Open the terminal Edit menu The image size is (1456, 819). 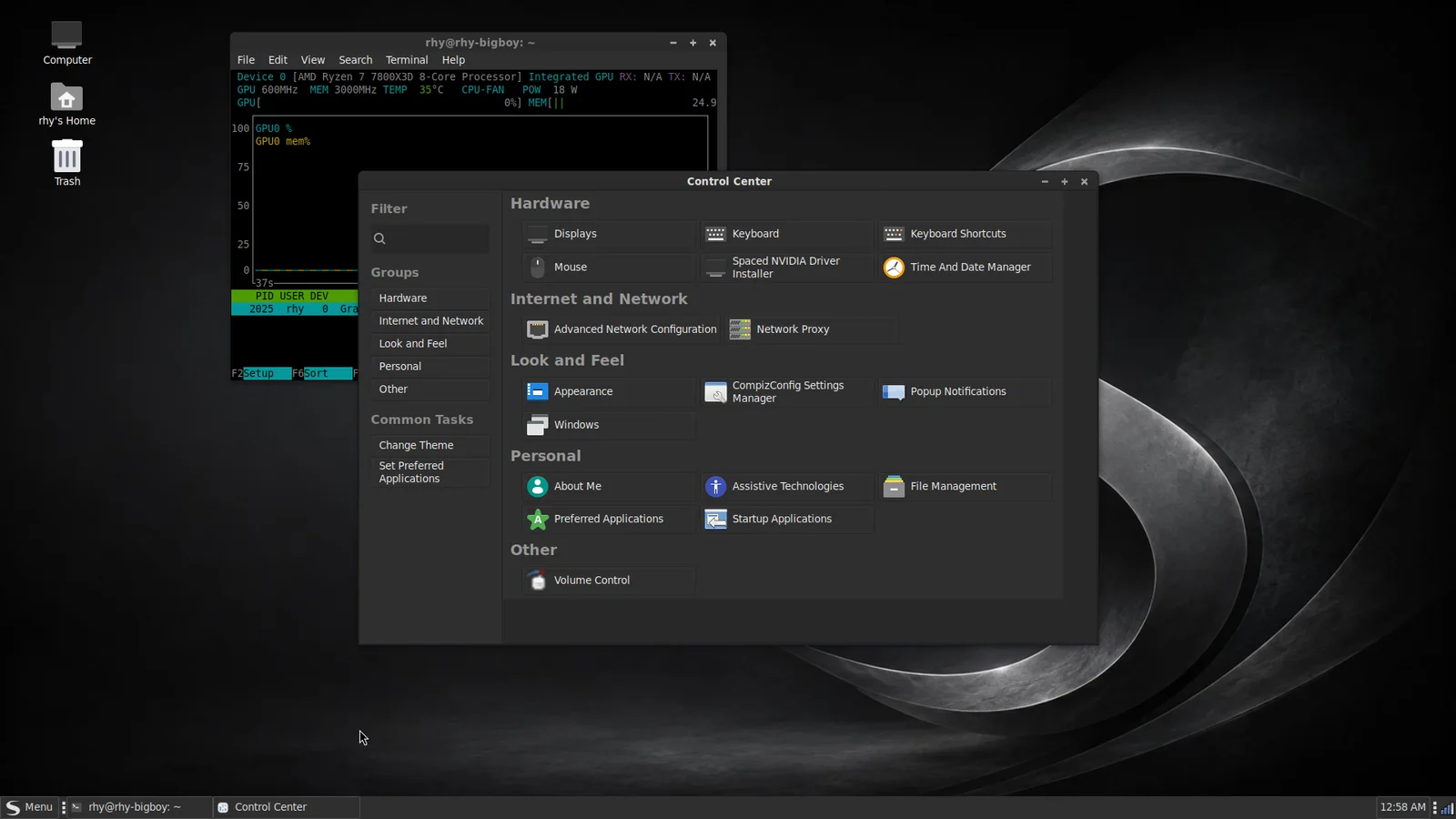point(278,60)
